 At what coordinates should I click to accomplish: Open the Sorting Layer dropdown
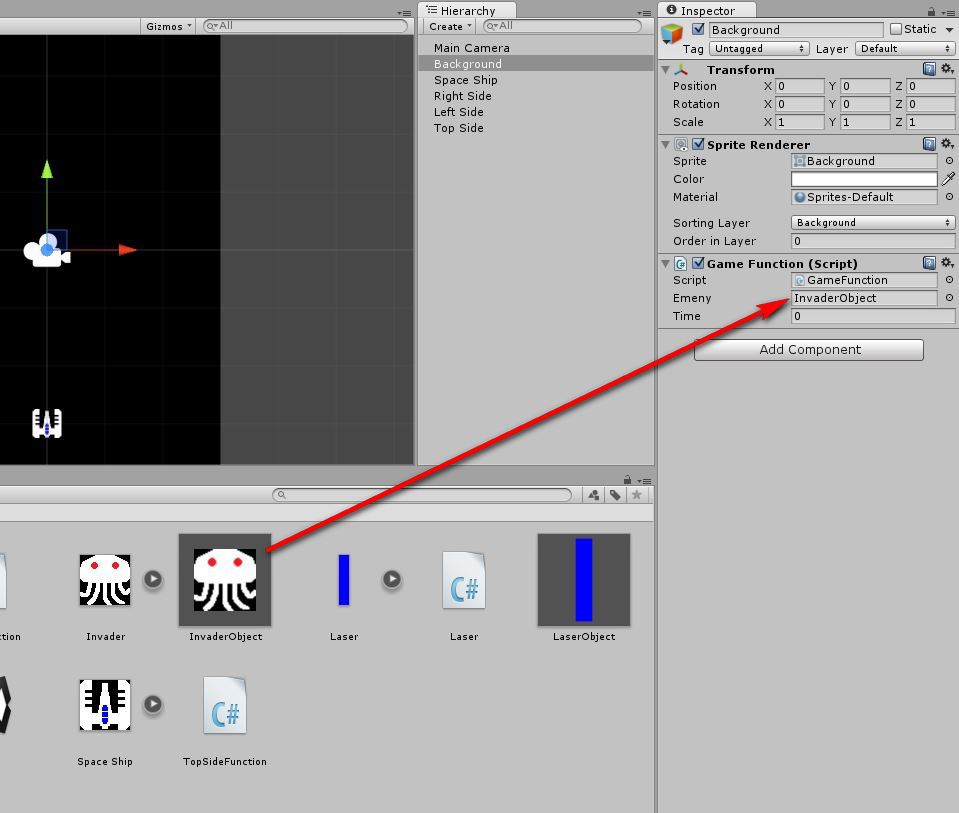873,223
